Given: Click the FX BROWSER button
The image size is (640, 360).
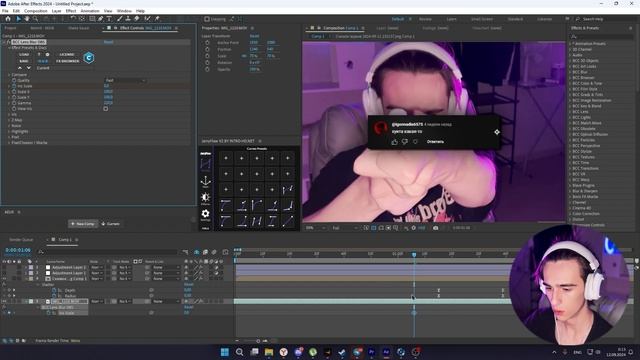Looking at the screenshot, I should pos(68,61).
